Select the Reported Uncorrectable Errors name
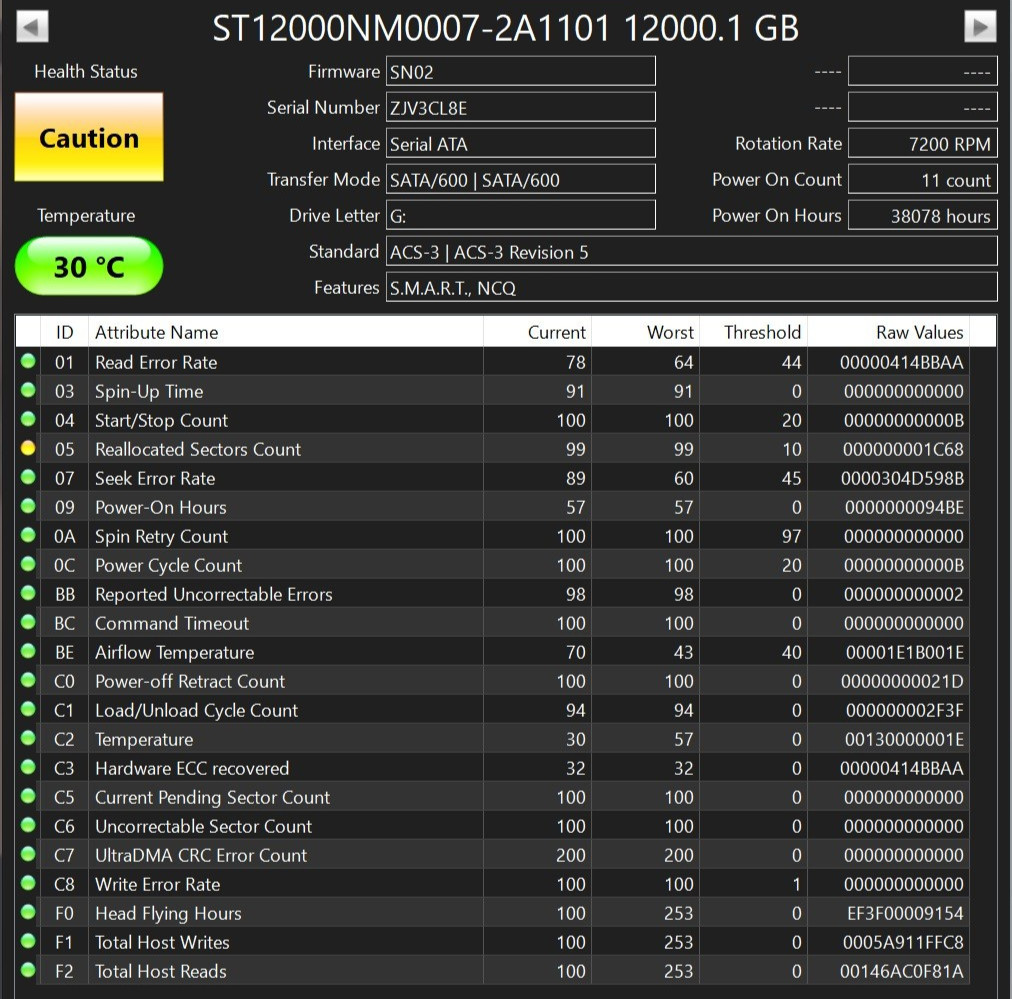The width and height of the screenshot is (1012, 999). coord(214,594)
